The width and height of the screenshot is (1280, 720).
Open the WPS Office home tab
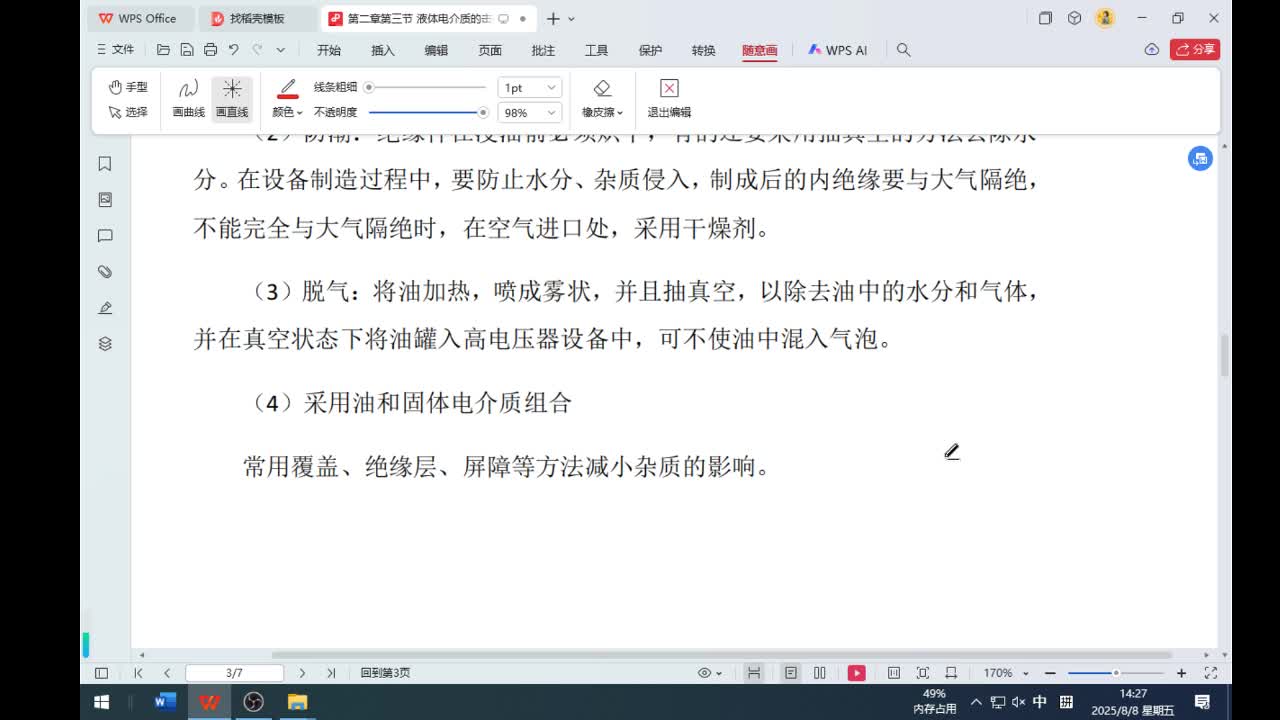click(137, 18)
